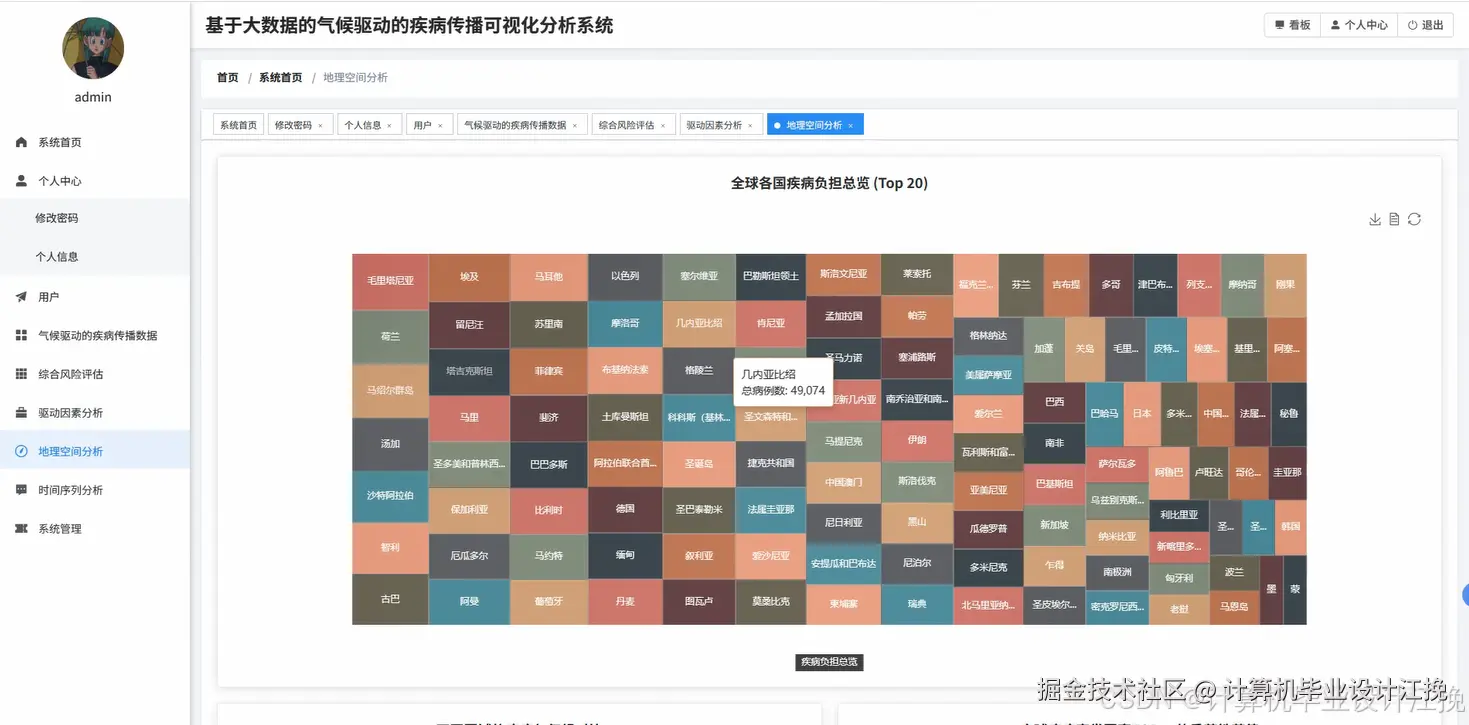Click the 韩国 treemap cell
The height and width of the screenshot is (725, 1469).
point(1291,527)
